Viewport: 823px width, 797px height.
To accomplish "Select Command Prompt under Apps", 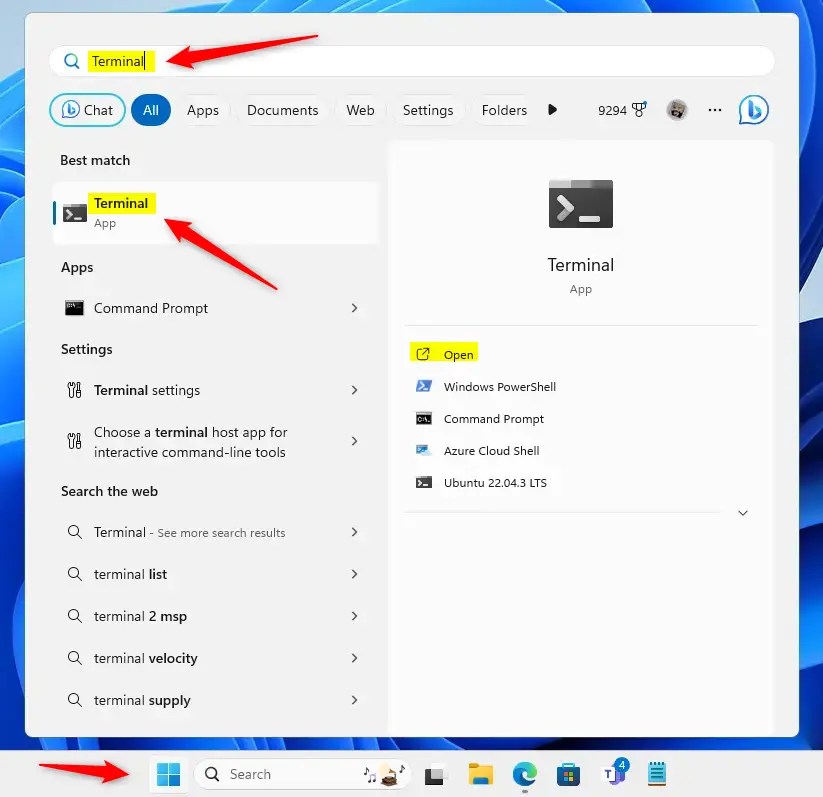I will (x=148, y=308).
